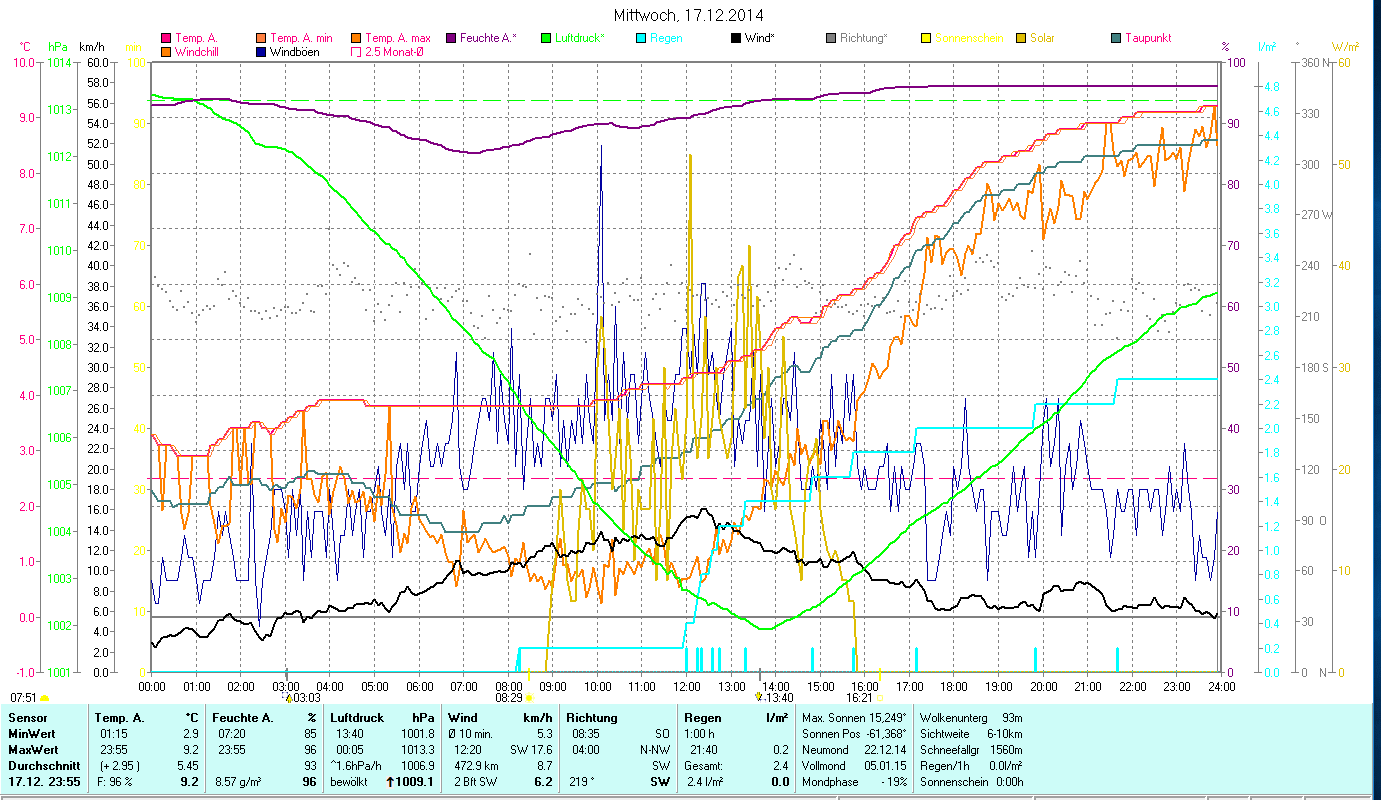Click the teal Taupunkt legend swatch
Screen dimensions: 1381x800
pos(1115,38)
